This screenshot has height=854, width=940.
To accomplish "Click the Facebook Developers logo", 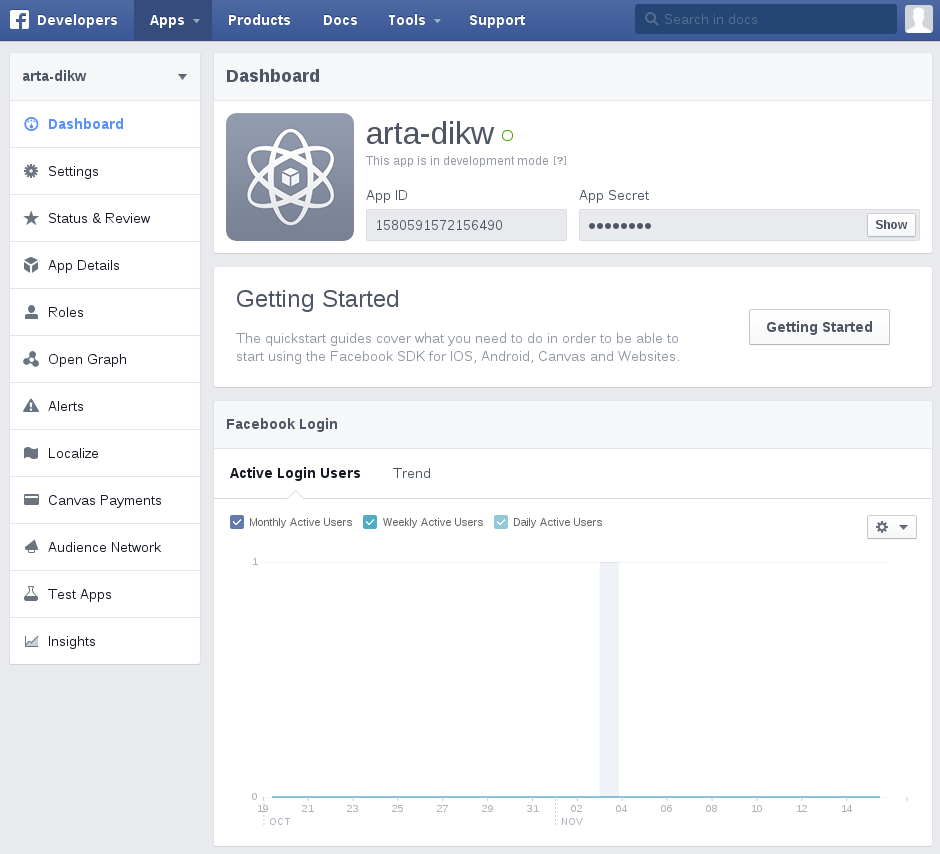I will click(x=18, y=19).
